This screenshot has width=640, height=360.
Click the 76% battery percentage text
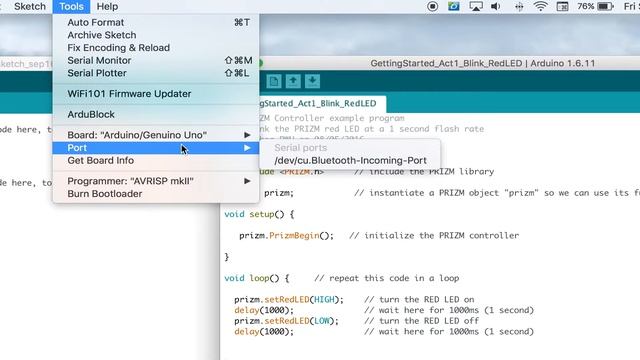(585, 7)
